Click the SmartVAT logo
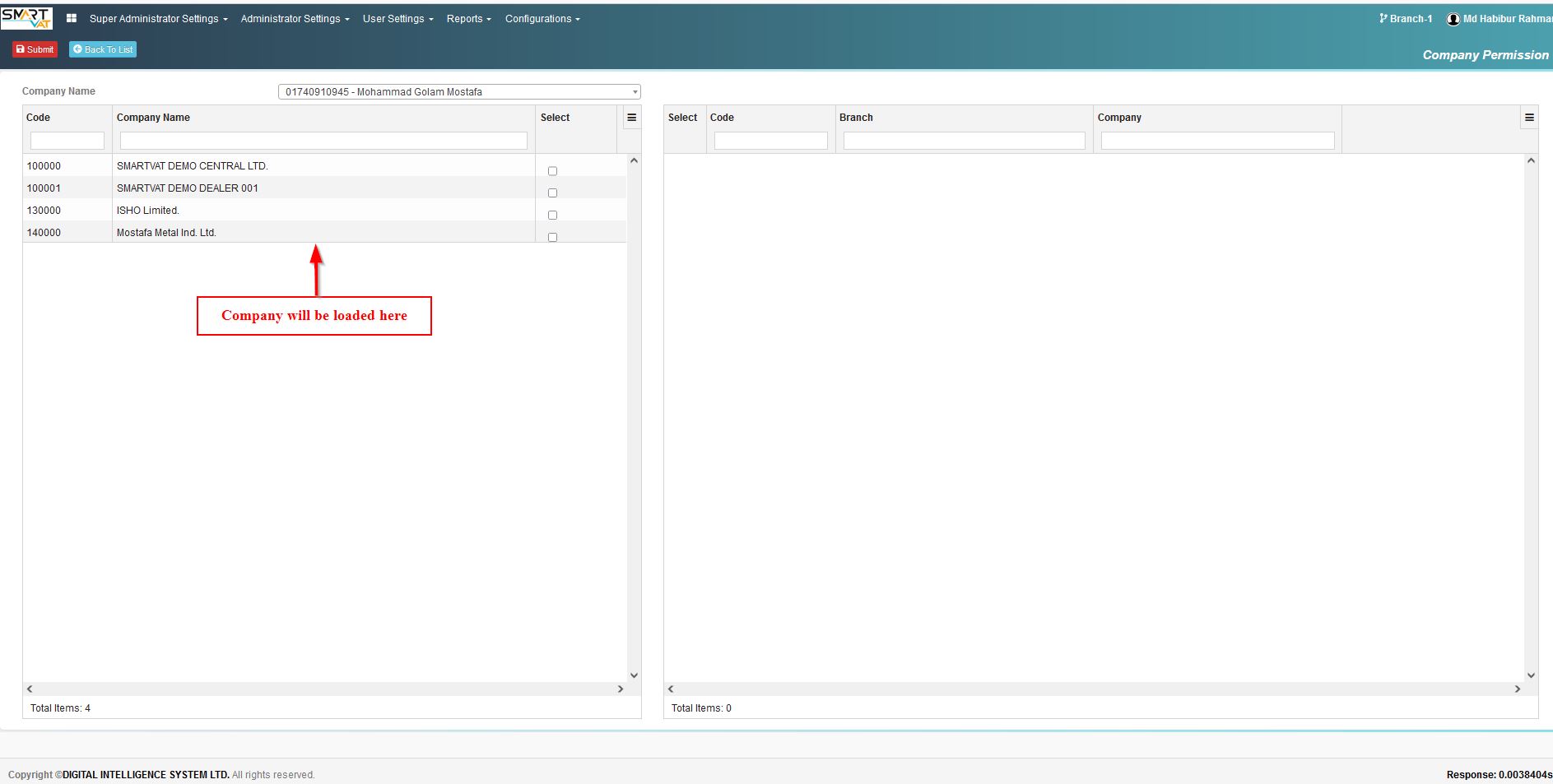Viewport: 1553px width, 784px height. tap(26, 18)
